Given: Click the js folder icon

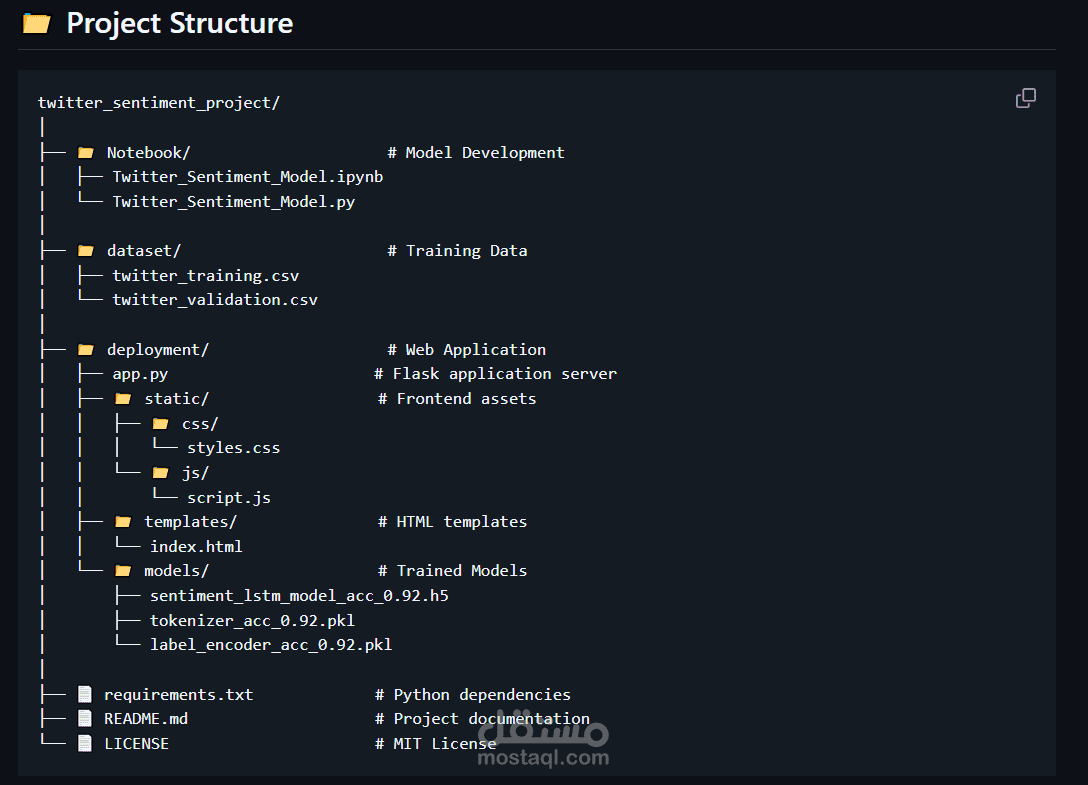Looking at the screenshot, I should point(160,473).
